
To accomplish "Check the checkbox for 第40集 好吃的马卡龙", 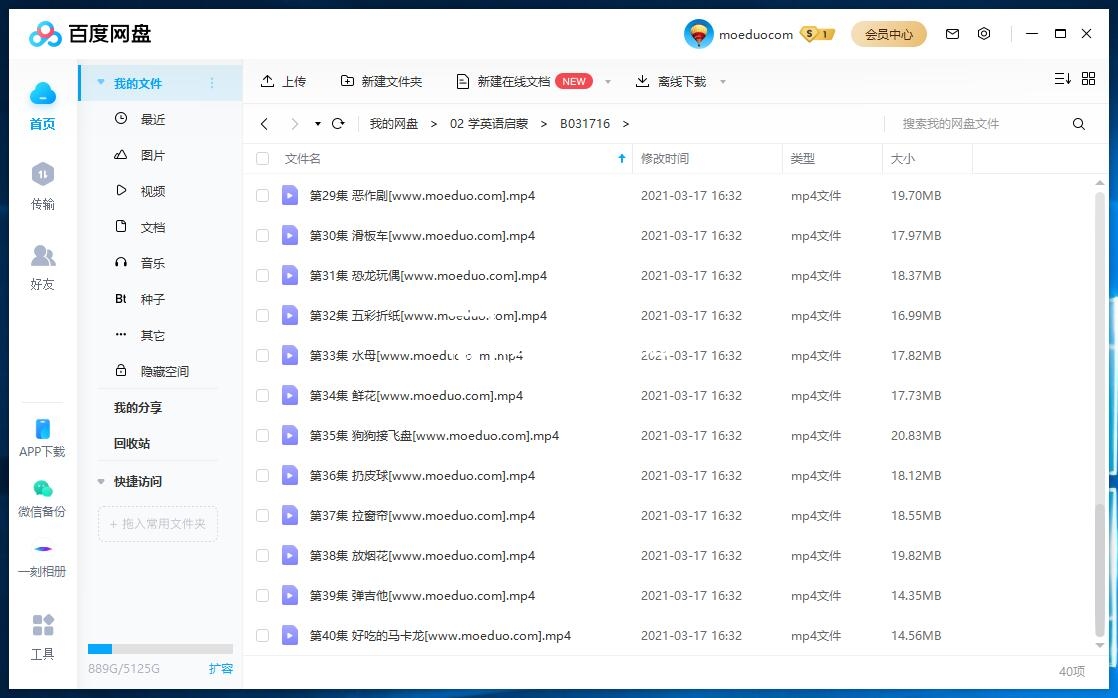I will [x=262, y=635].
